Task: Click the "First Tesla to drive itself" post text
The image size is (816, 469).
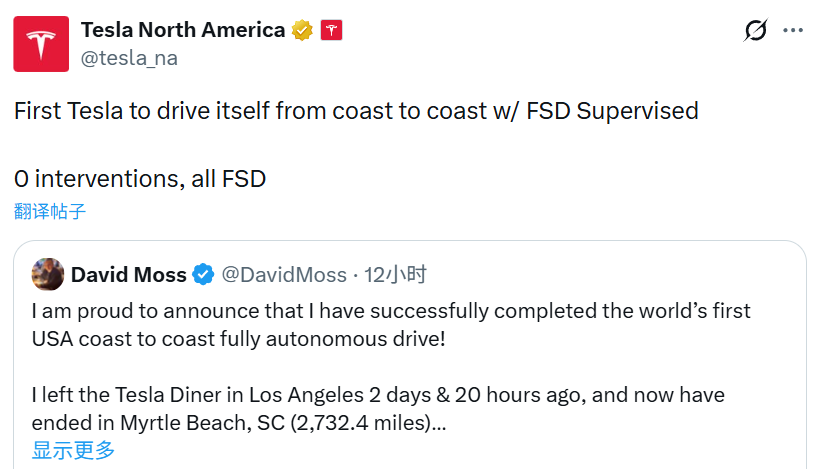Action: (356, 111)
